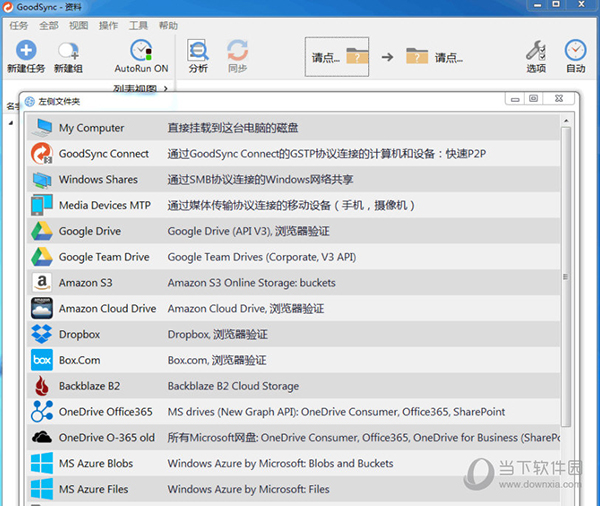
Task: Open the 任务 menu
Action: click(19, 26)
